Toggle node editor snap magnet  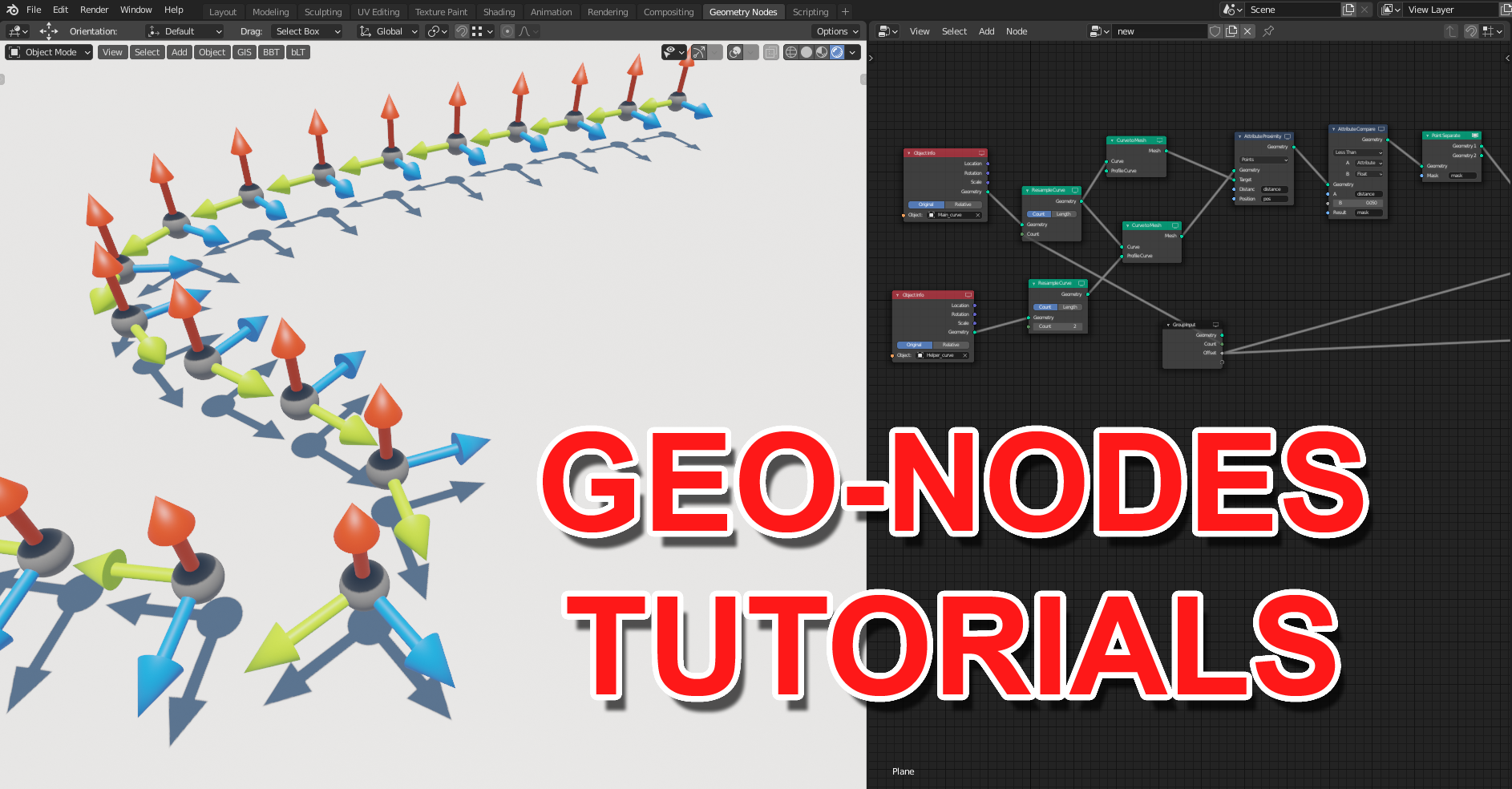click(1471, 31)
